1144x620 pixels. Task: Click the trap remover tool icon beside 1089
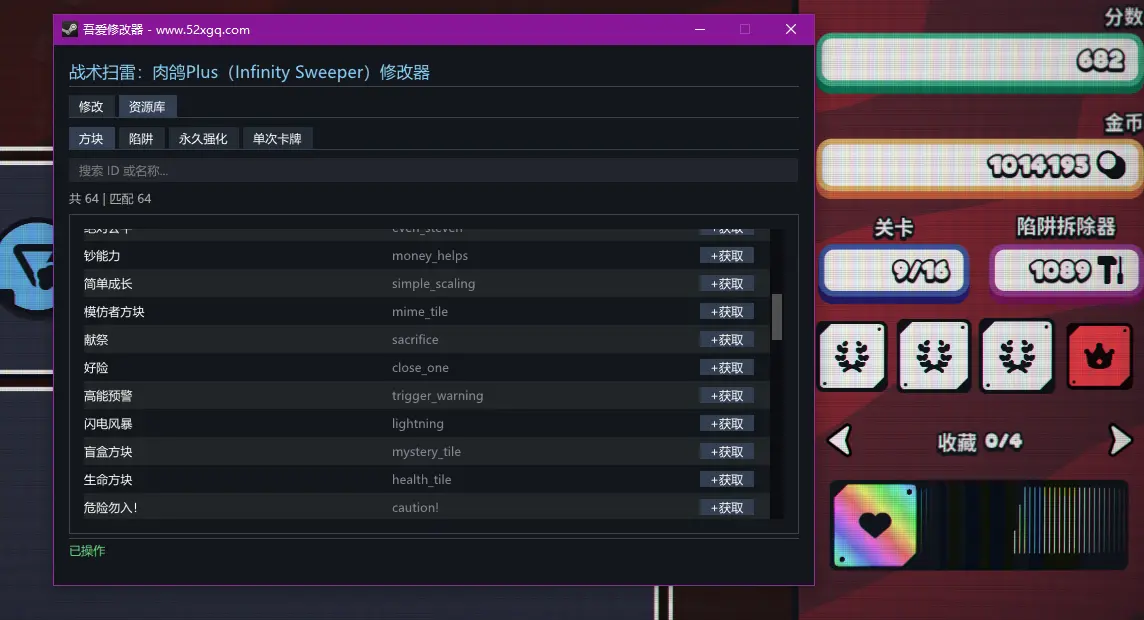[1112, 270]
